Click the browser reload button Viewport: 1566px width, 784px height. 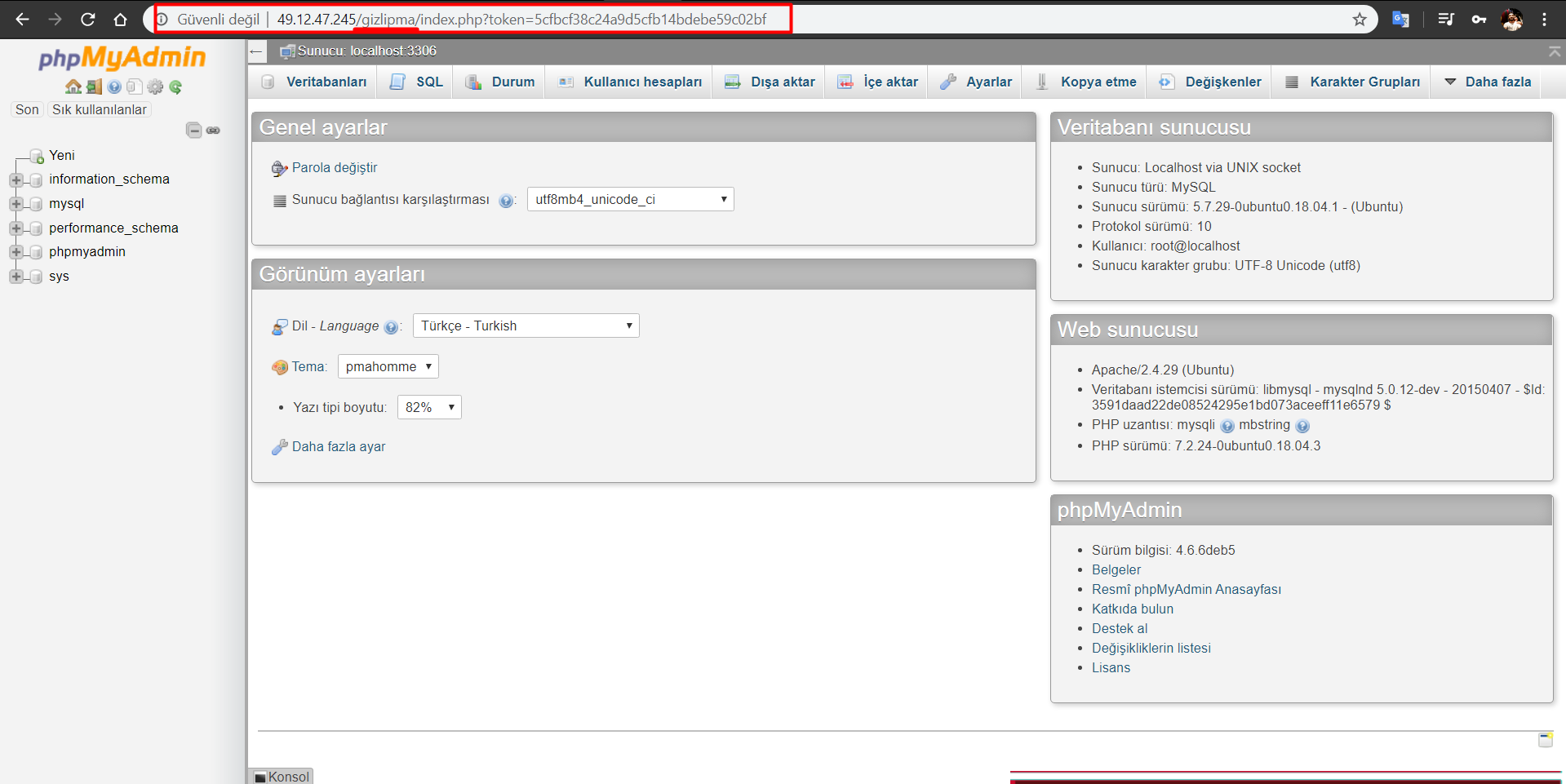click(88, 19)
